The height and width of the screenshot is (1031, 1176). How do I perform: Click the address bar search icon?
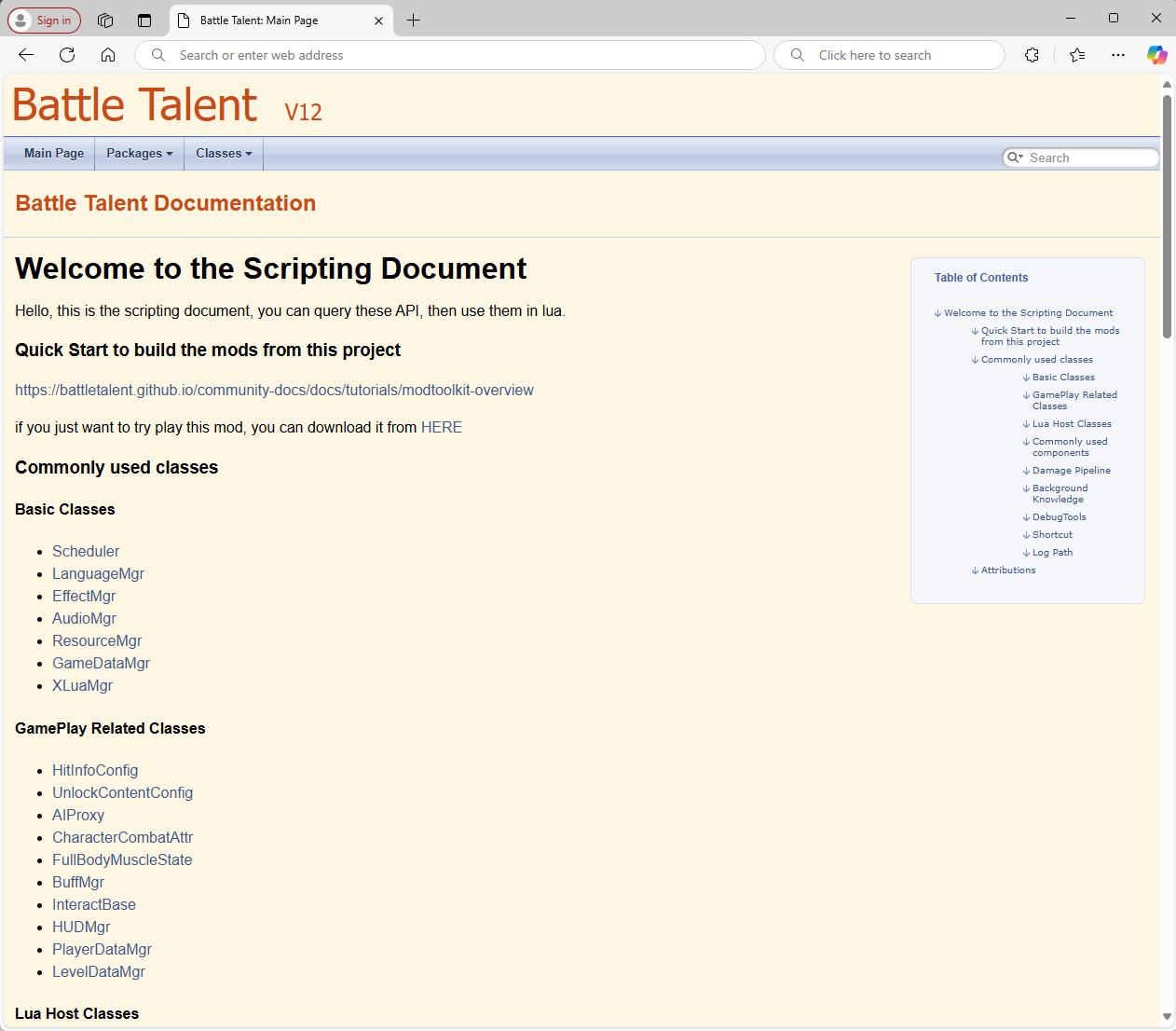click(158, 55)
